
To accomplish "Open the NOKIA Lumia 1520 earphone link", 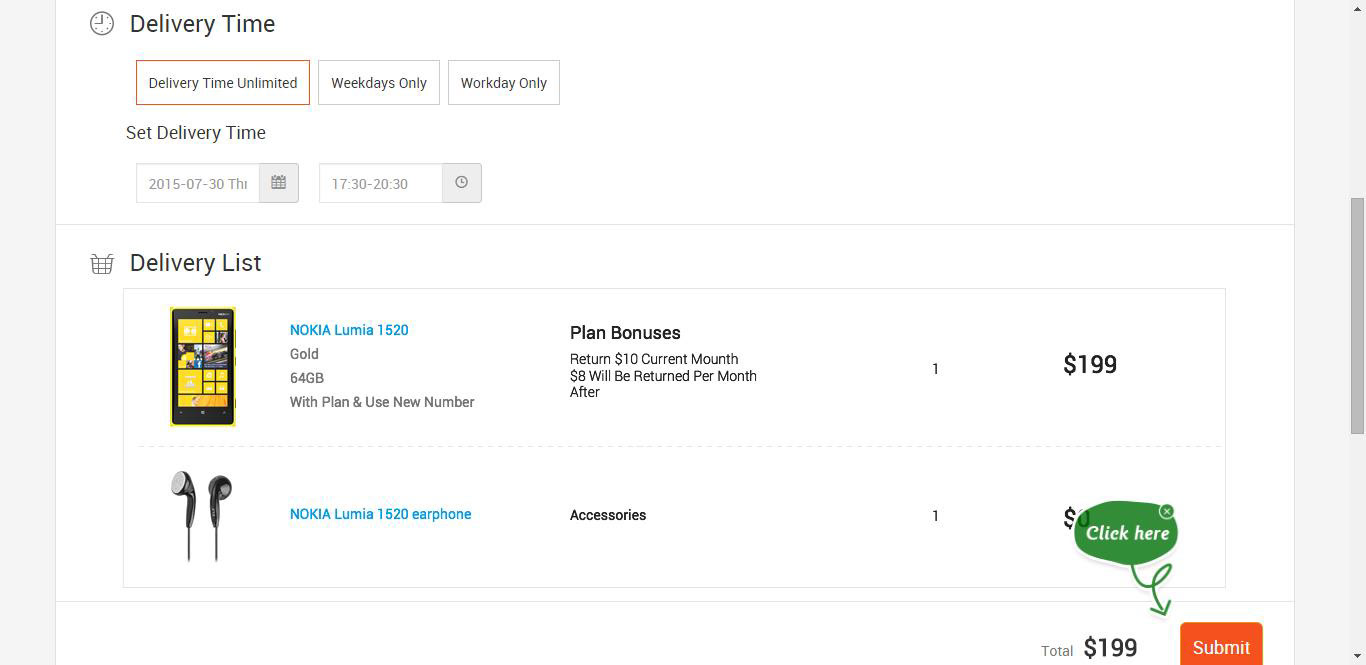I will [x=381, y=514].
